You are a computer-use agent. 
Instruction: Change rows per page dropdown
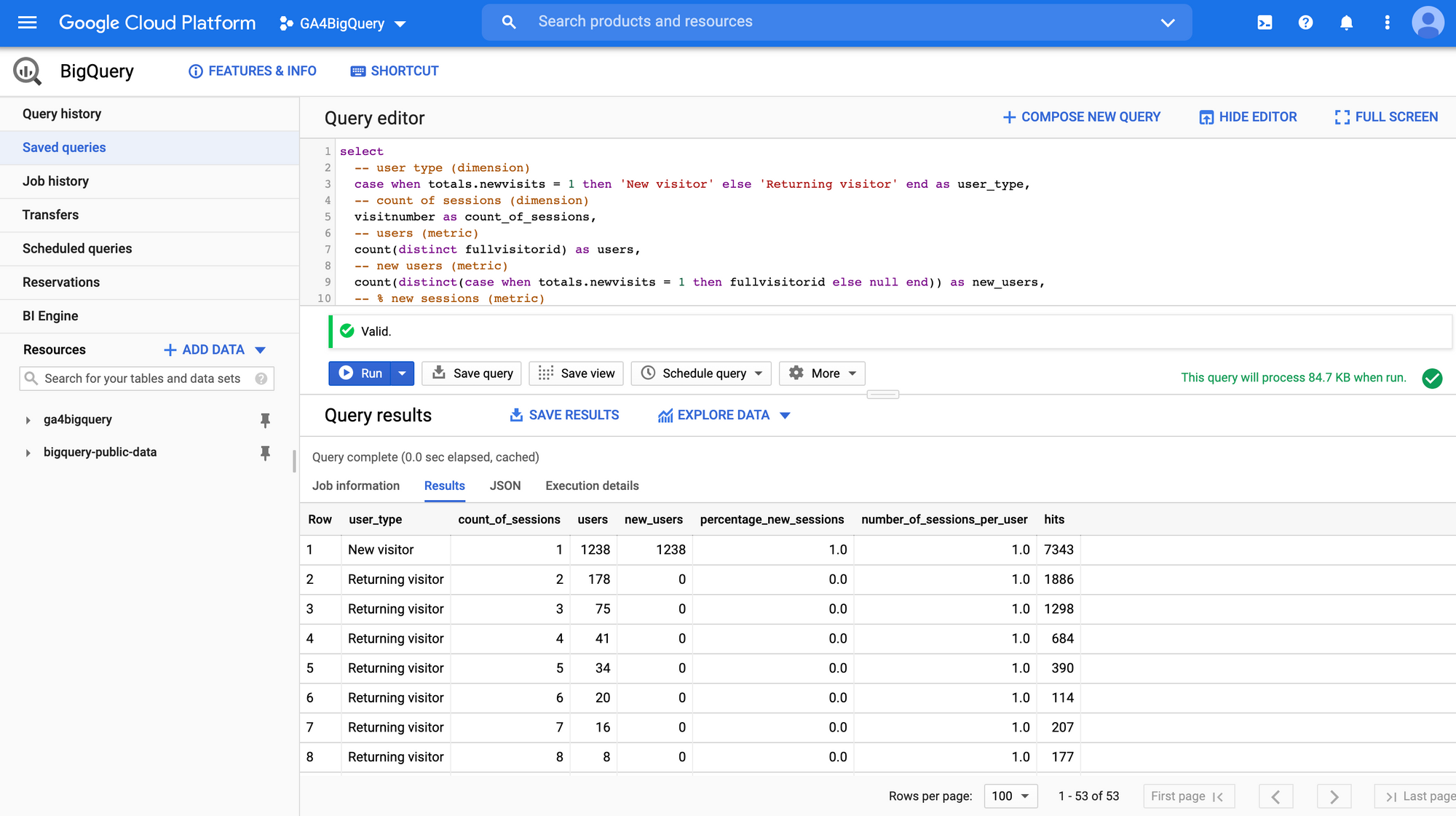pos(1010,796)
